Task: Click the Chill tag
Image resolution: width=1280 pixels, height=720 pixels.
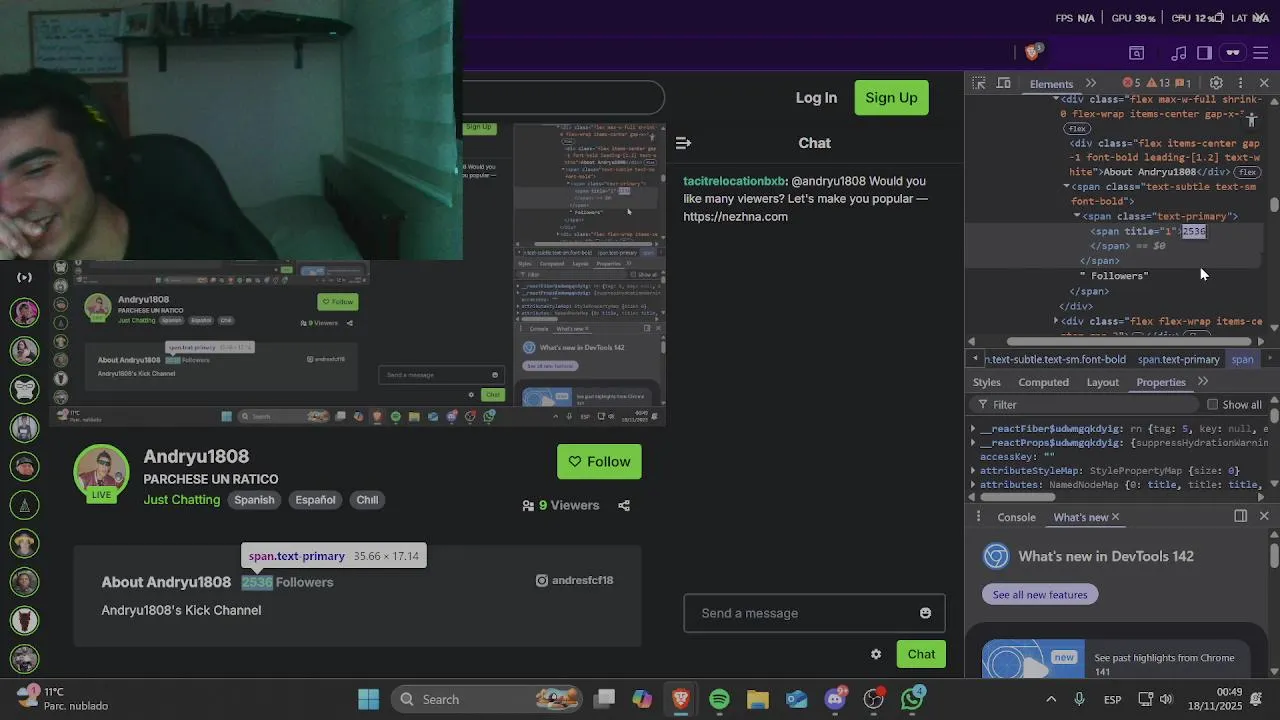Action: 367,499
